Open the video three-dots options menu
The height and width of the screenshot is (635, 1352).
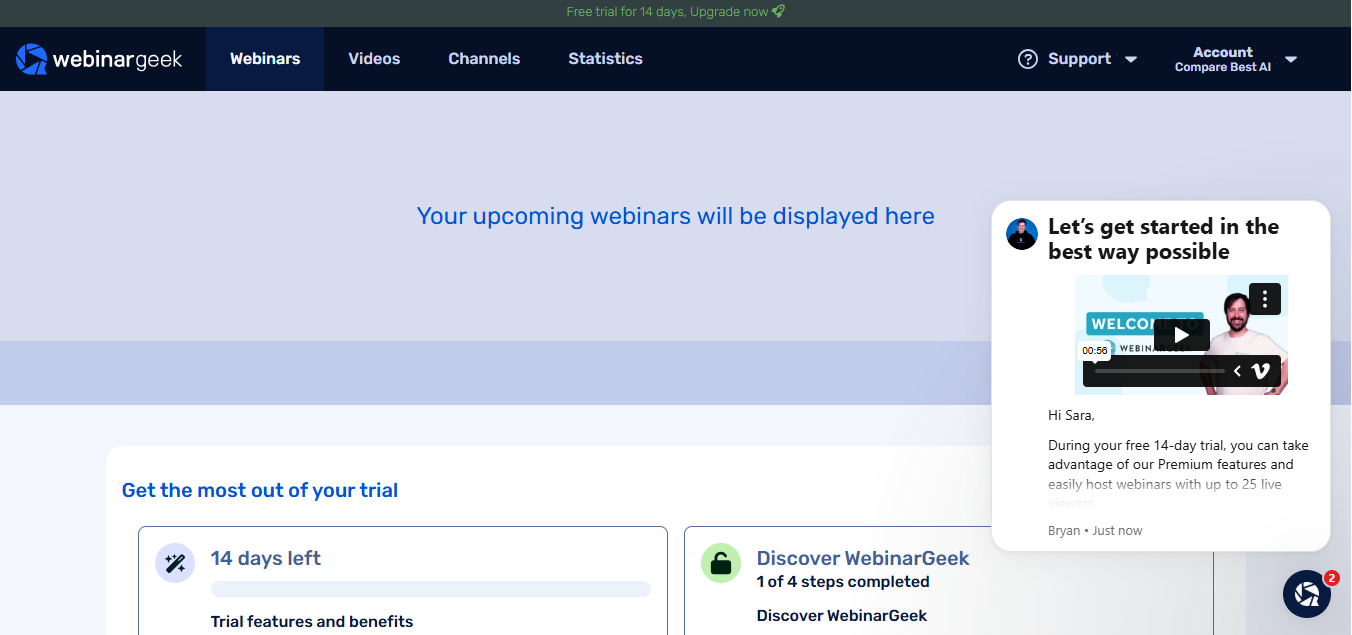[1265, 298]
